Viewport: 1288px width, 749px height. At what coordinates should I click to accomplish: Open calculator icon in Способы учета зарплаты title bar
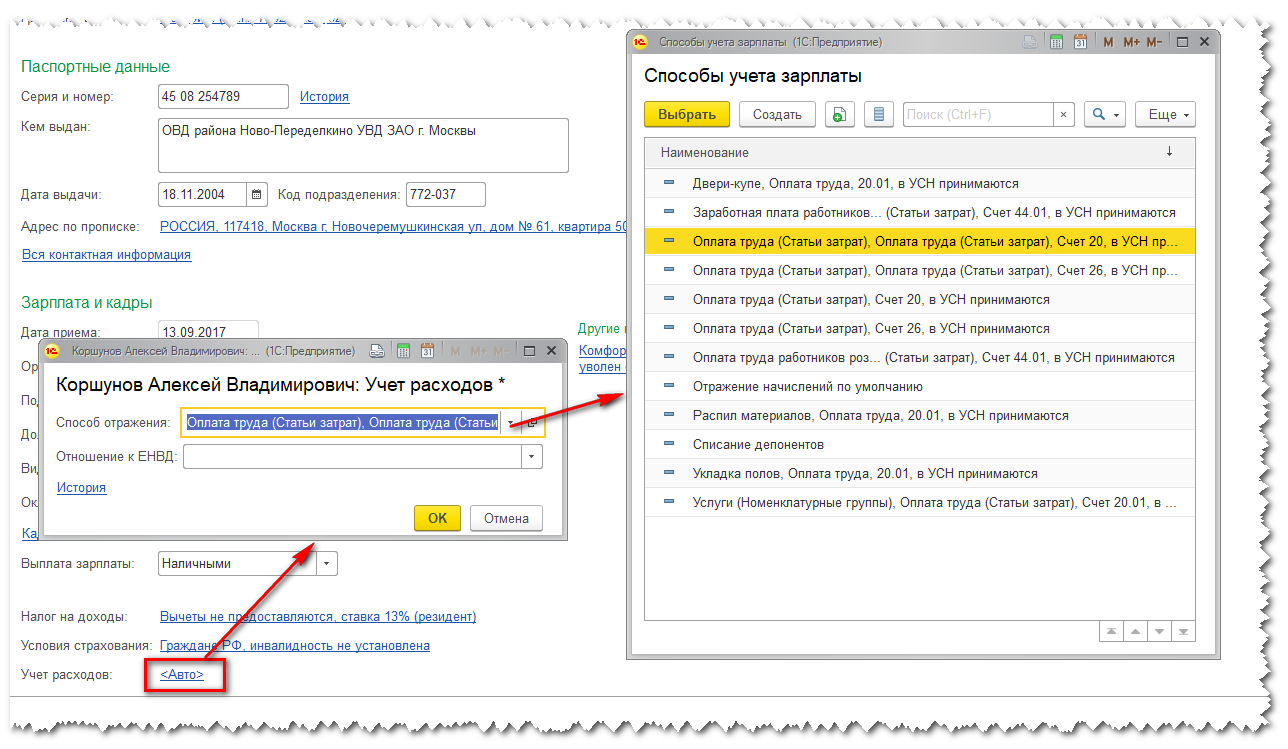pos(1056,42)
